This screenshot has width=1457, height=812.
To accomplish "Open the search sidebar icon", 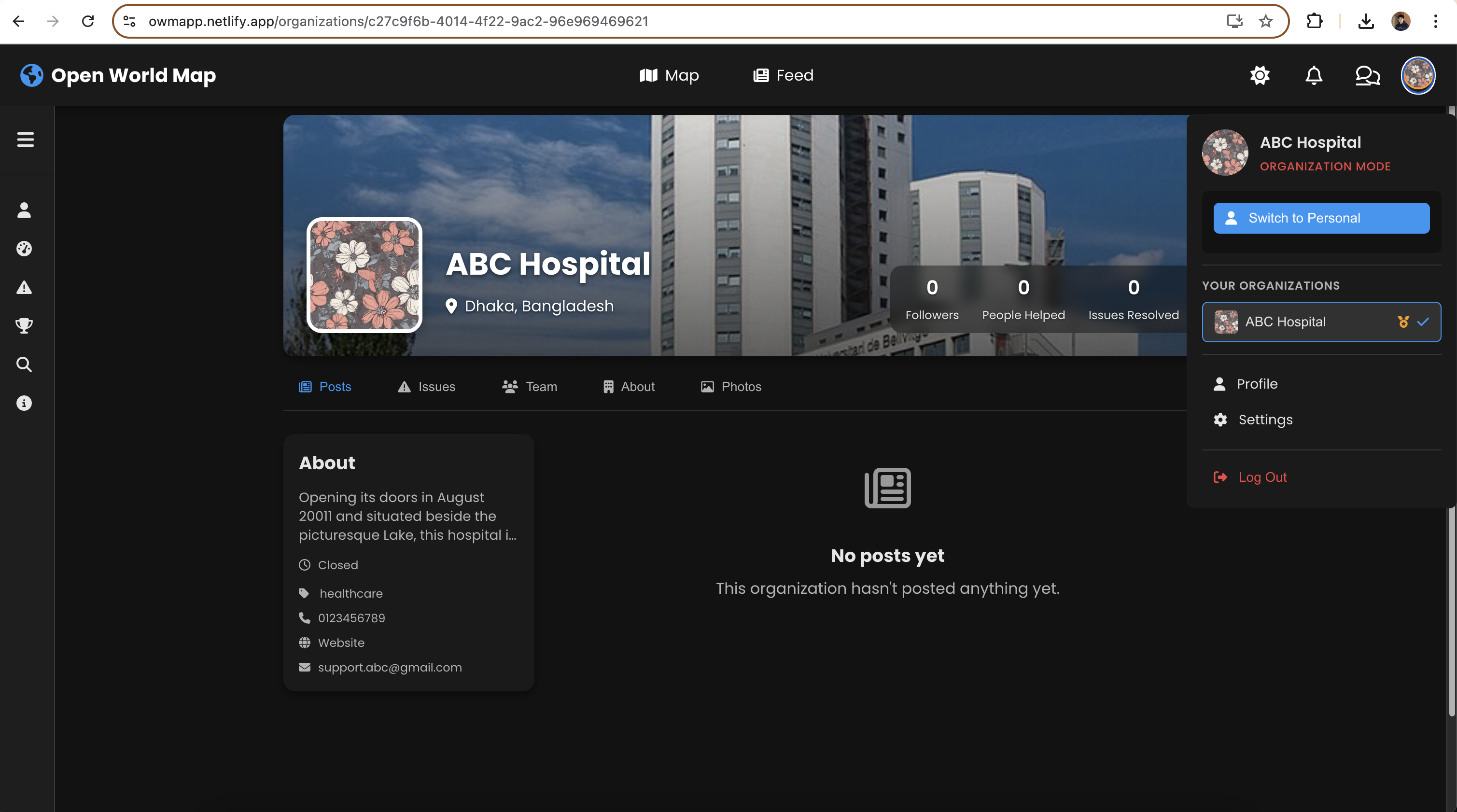I will pos(24,364).
